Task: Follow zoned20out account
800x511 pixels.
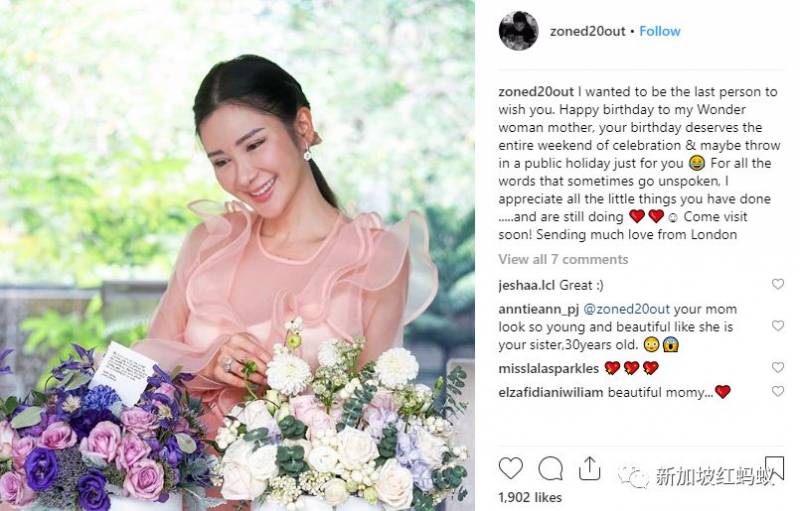Action: pos(660,31)
